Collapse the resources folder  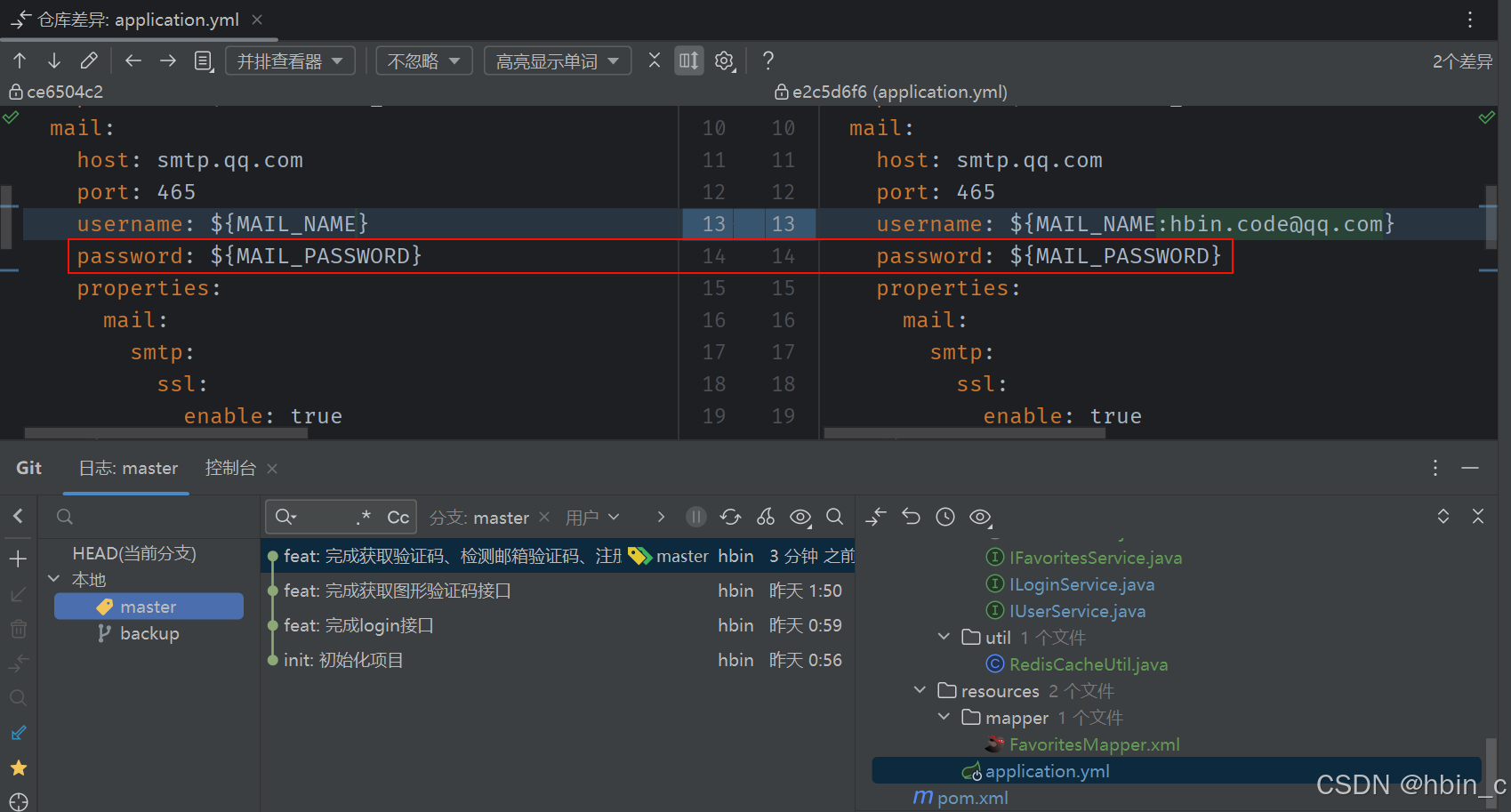point(920,690)
